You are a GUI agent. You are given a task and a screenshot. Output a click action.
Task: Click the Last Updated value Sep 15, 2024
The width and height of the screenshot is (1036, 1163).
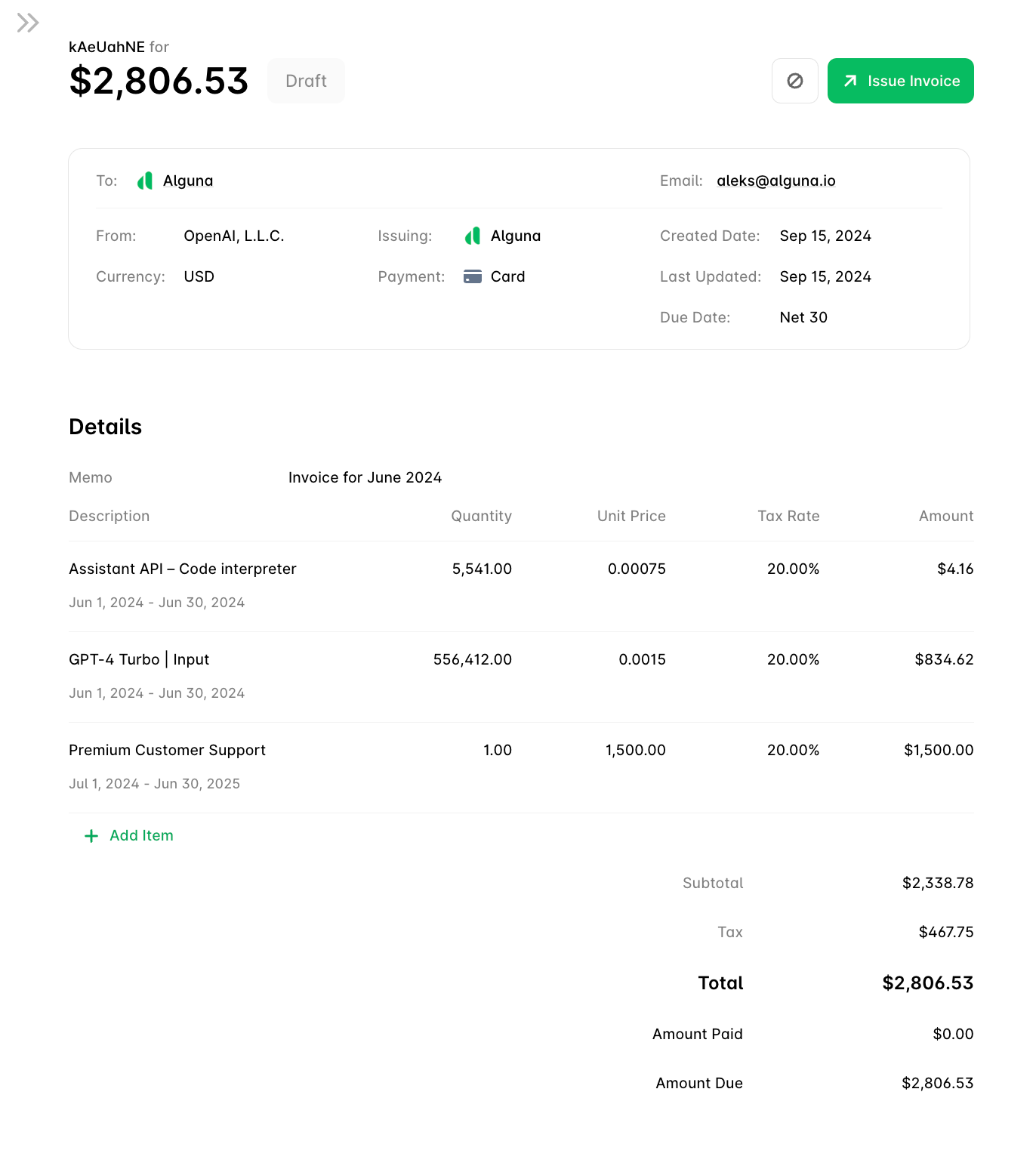point(825,276)
